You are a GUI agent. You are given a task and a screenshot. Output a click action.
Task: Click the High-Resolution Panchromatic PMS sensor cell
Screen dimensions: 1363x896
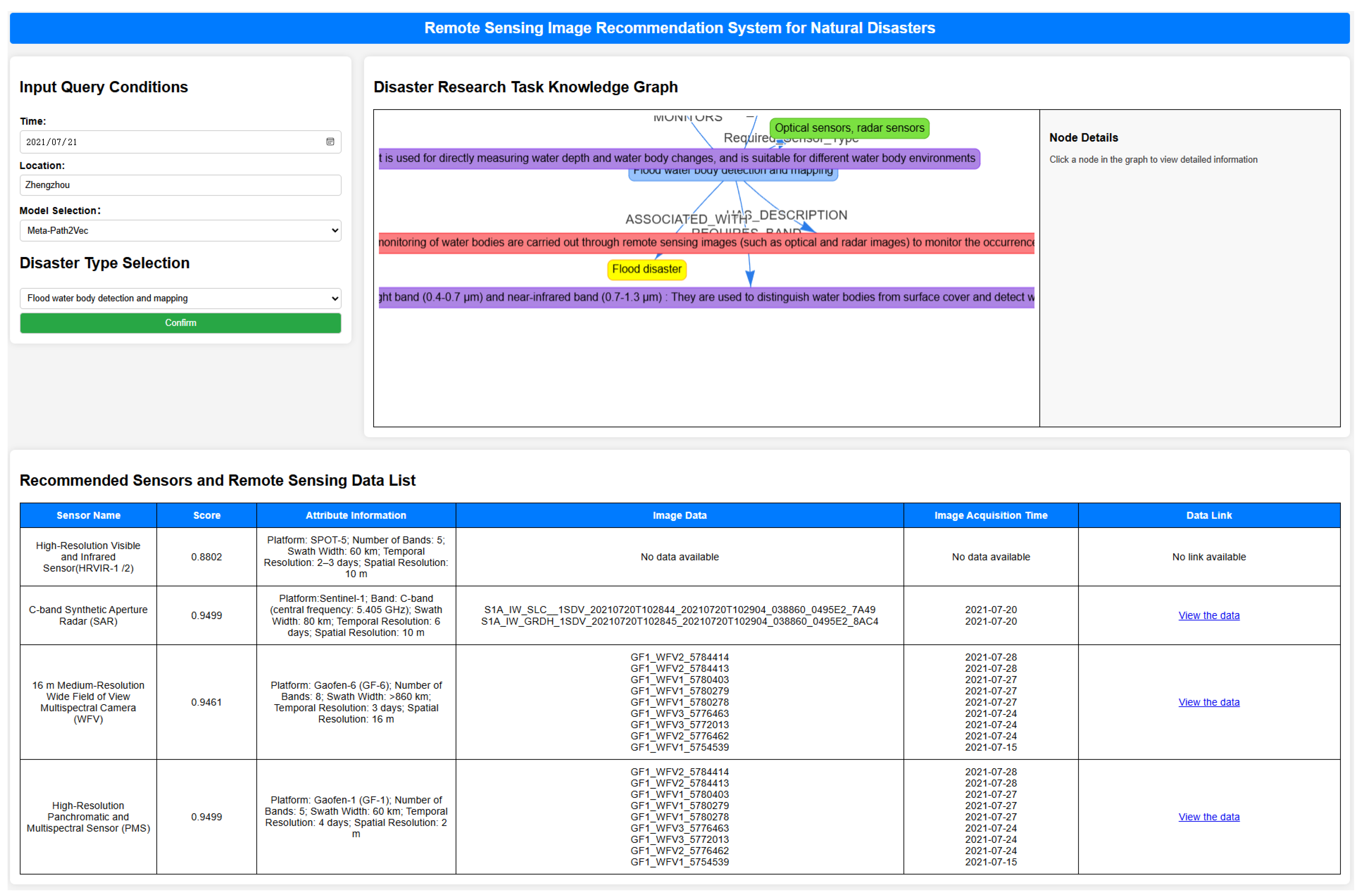tap(88, 817)
